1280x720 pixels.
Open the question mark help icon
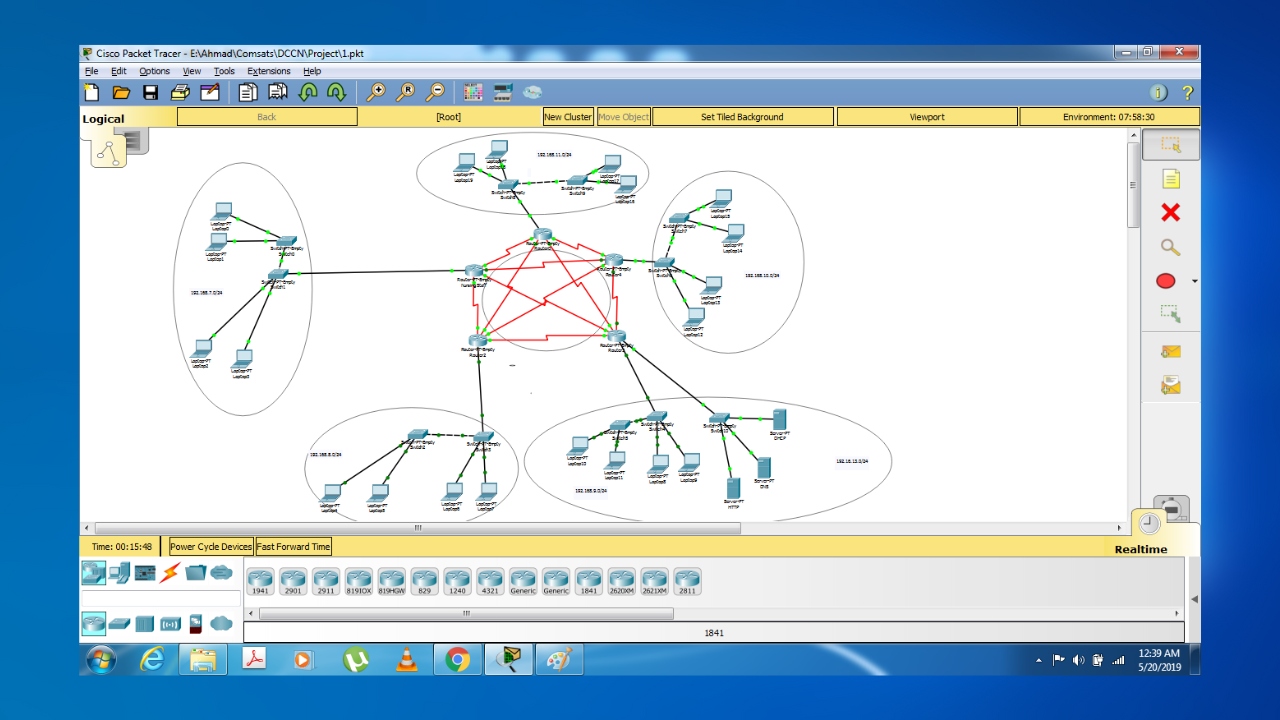point(1188,92)
